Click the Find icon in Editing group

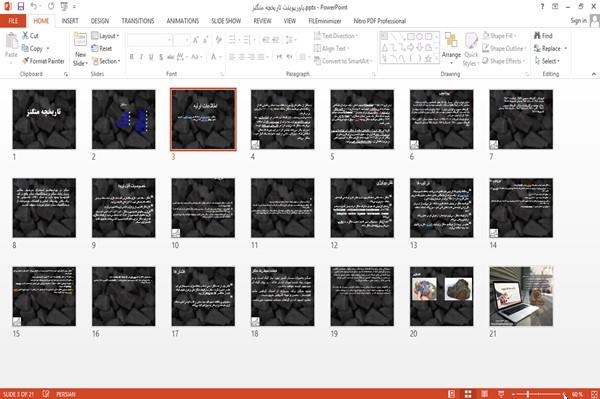point(543,36)
